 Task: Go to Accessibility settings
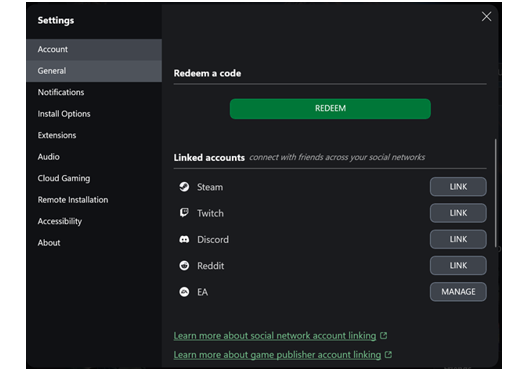click(94, 221)
